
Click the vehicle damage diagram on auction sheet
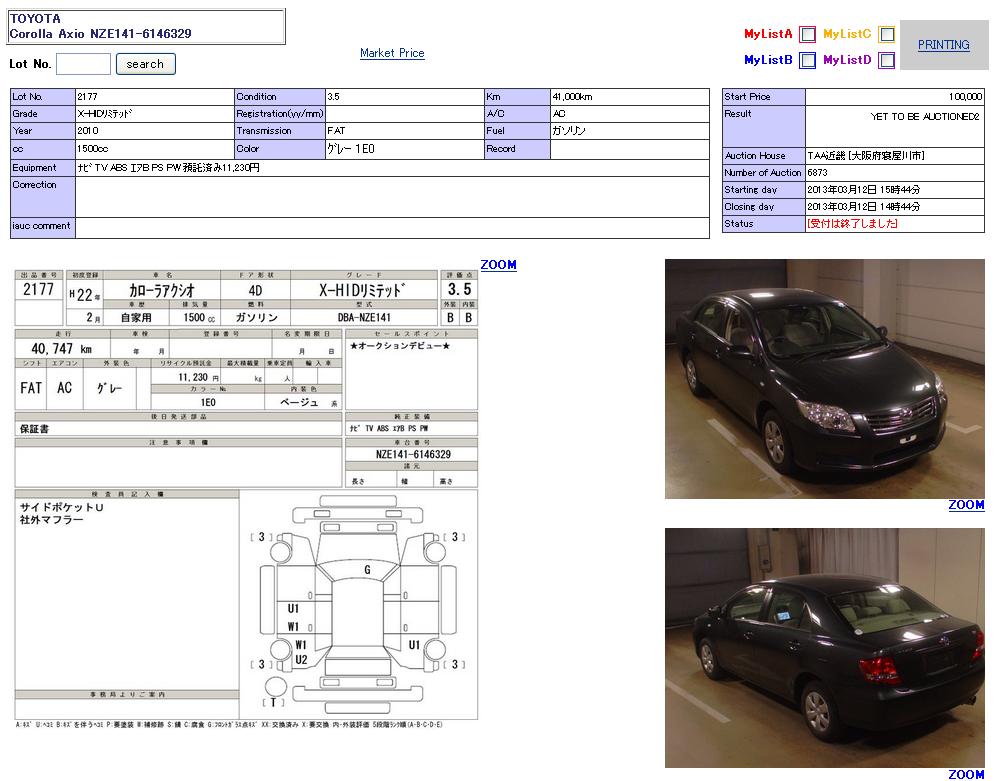[358, 603]
